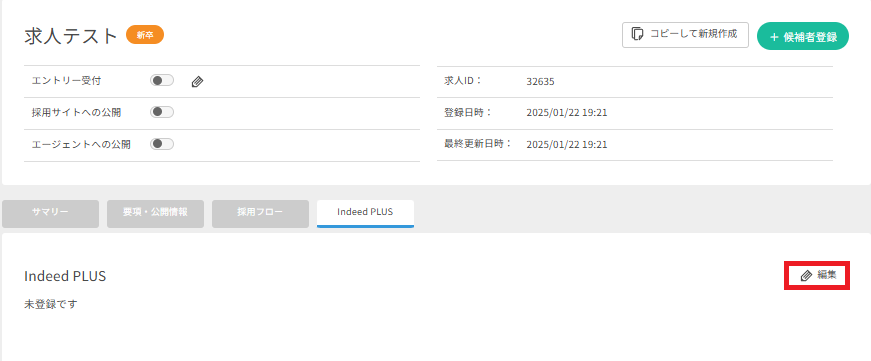Click the 採用サイトへの公開 label

coord(77,112)
